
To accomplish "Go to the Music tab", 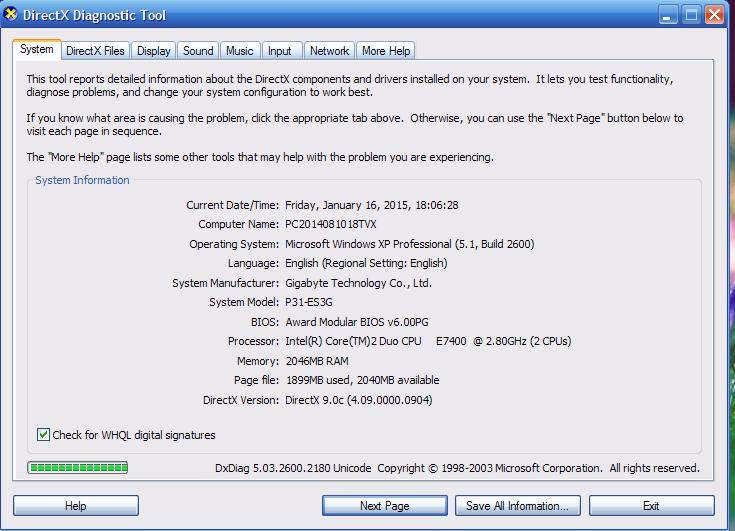I will pyautogui.click(x=240, y=51).
